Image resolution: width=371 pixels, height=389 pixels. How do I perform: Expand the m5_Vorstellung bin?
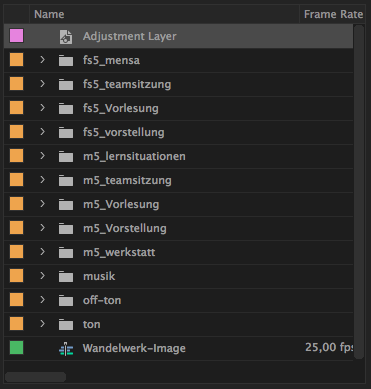(x=42, y=228)
